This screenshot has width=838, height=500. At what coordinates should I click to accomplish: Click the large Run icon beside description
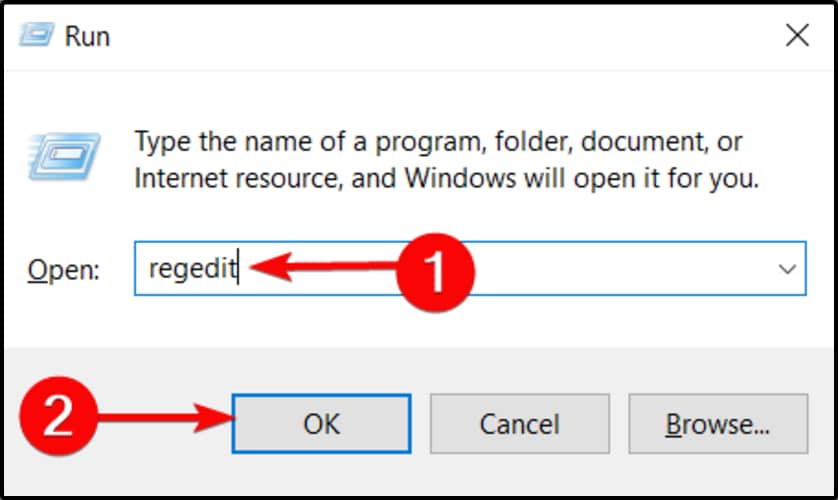(62, 158)
